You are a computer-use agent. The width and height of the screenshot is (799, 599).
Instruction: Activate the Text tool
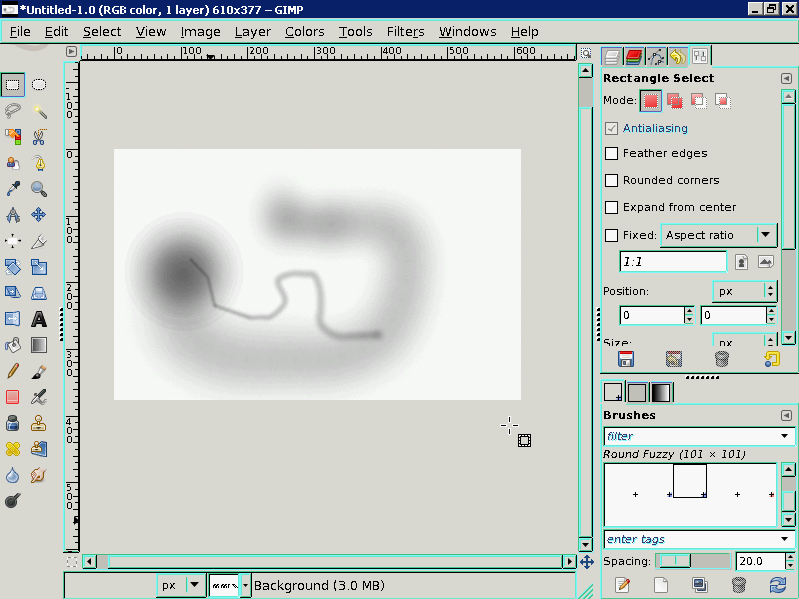[39, 319]
